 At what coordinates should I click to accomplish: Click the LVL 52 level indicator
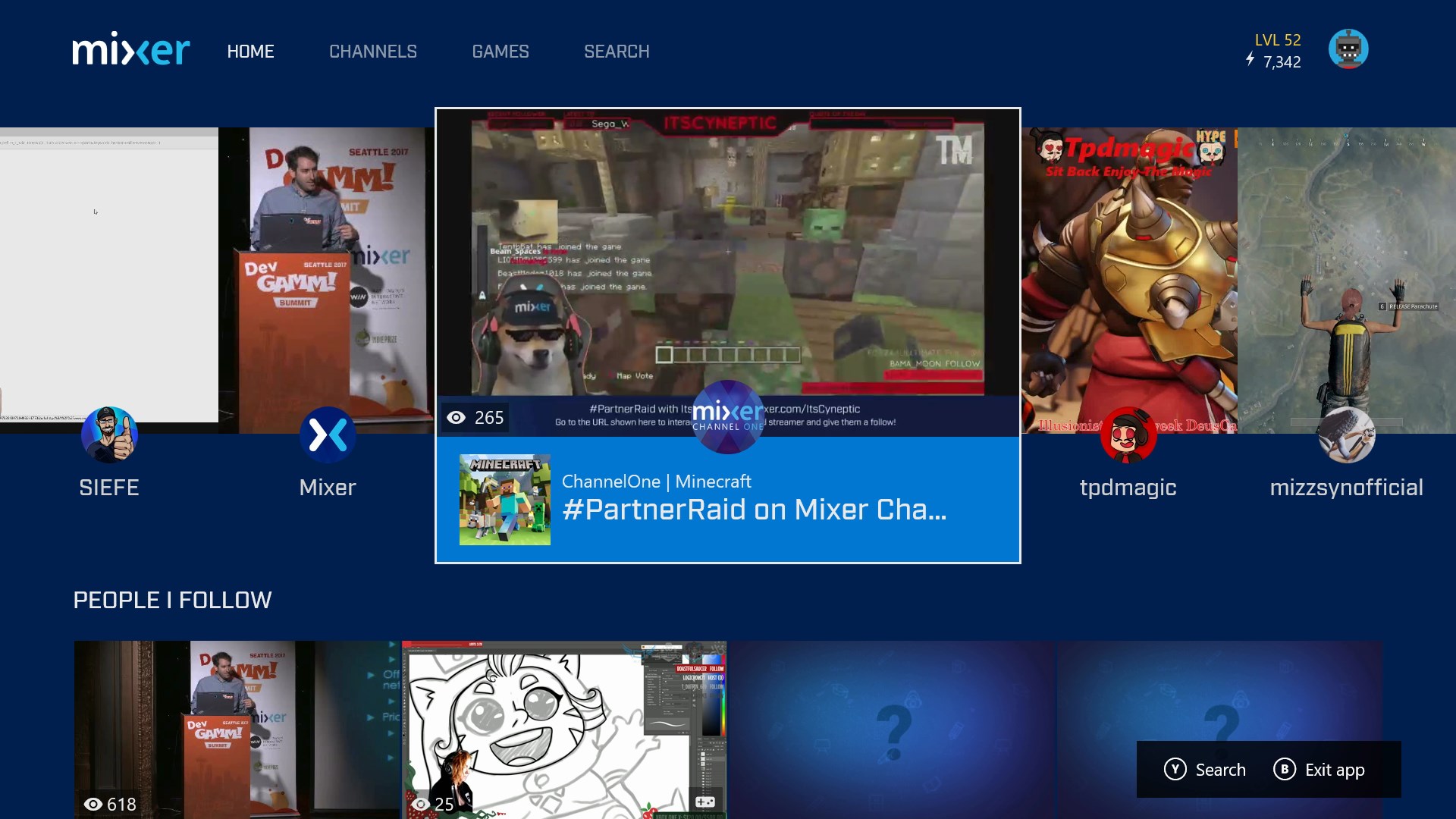tap(1277, 40)
